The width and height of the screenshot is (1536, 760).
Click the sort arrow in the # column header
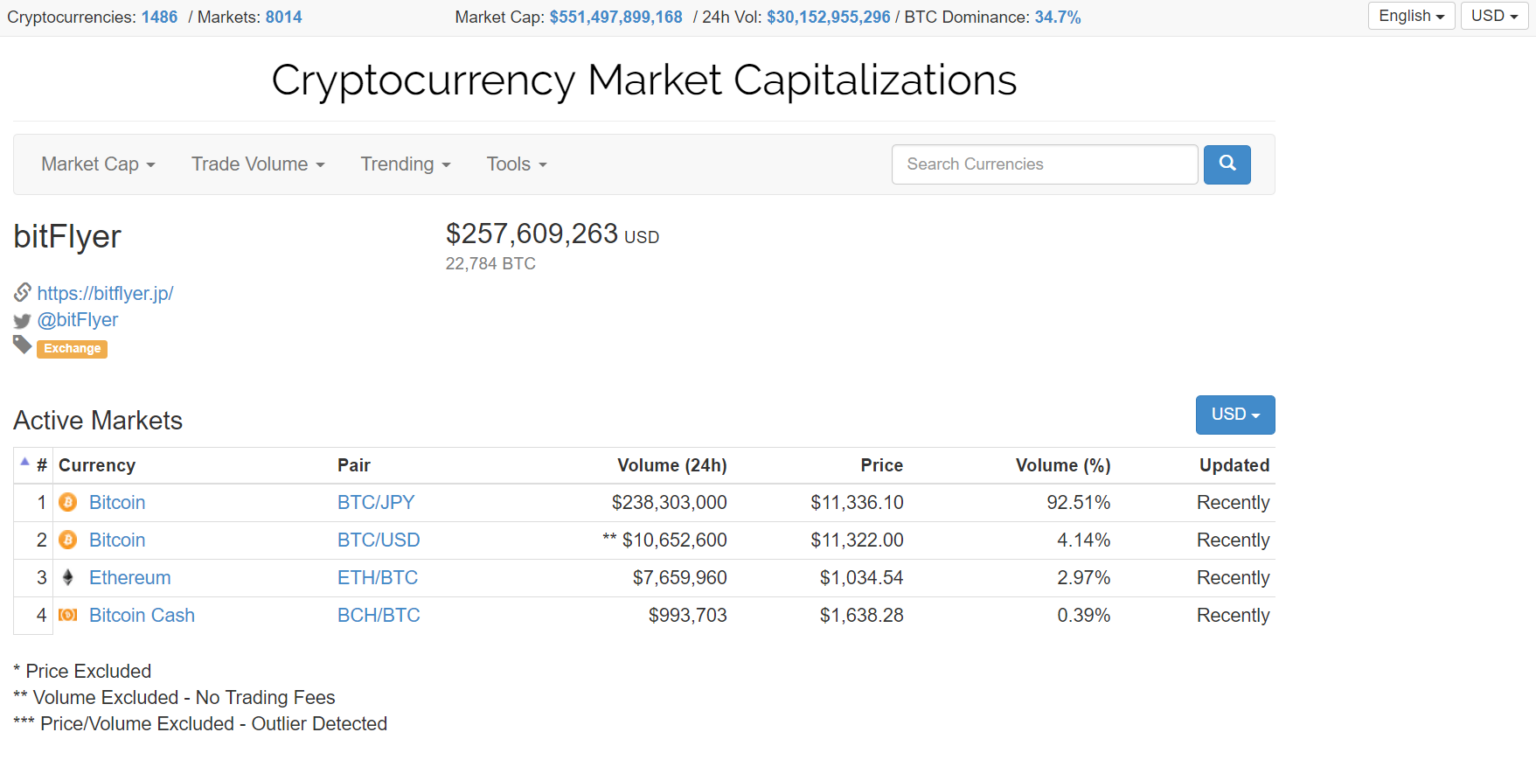tap(25, 462)
